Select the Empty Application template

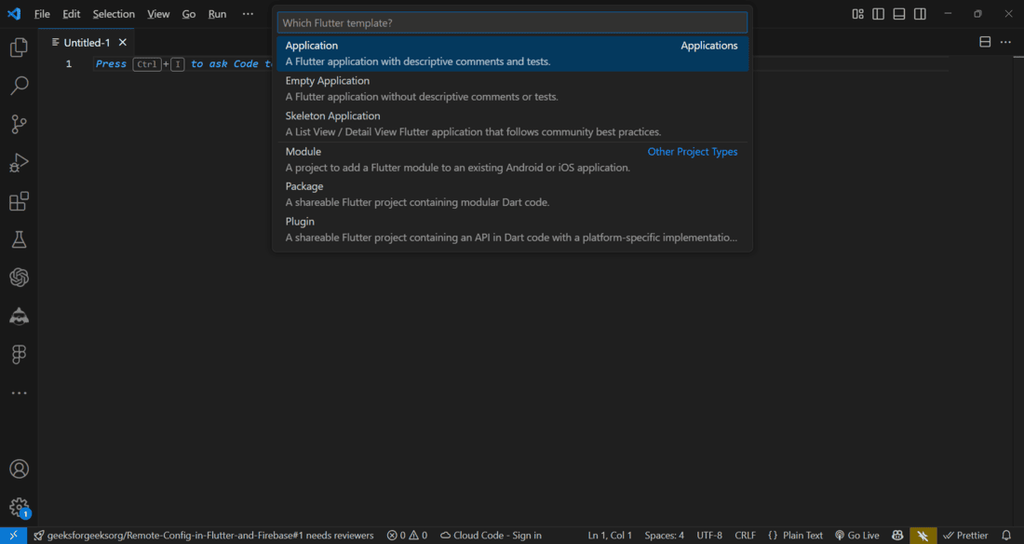[512, 89]
